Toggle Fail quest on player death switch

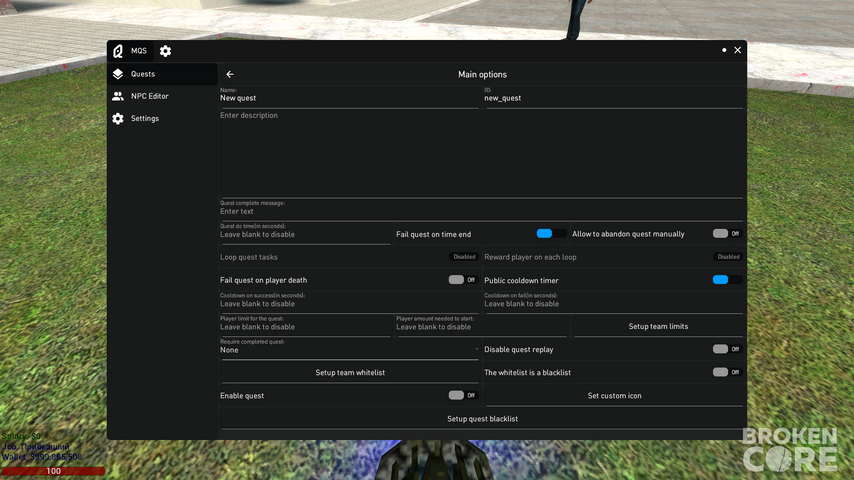coord(463,280)
